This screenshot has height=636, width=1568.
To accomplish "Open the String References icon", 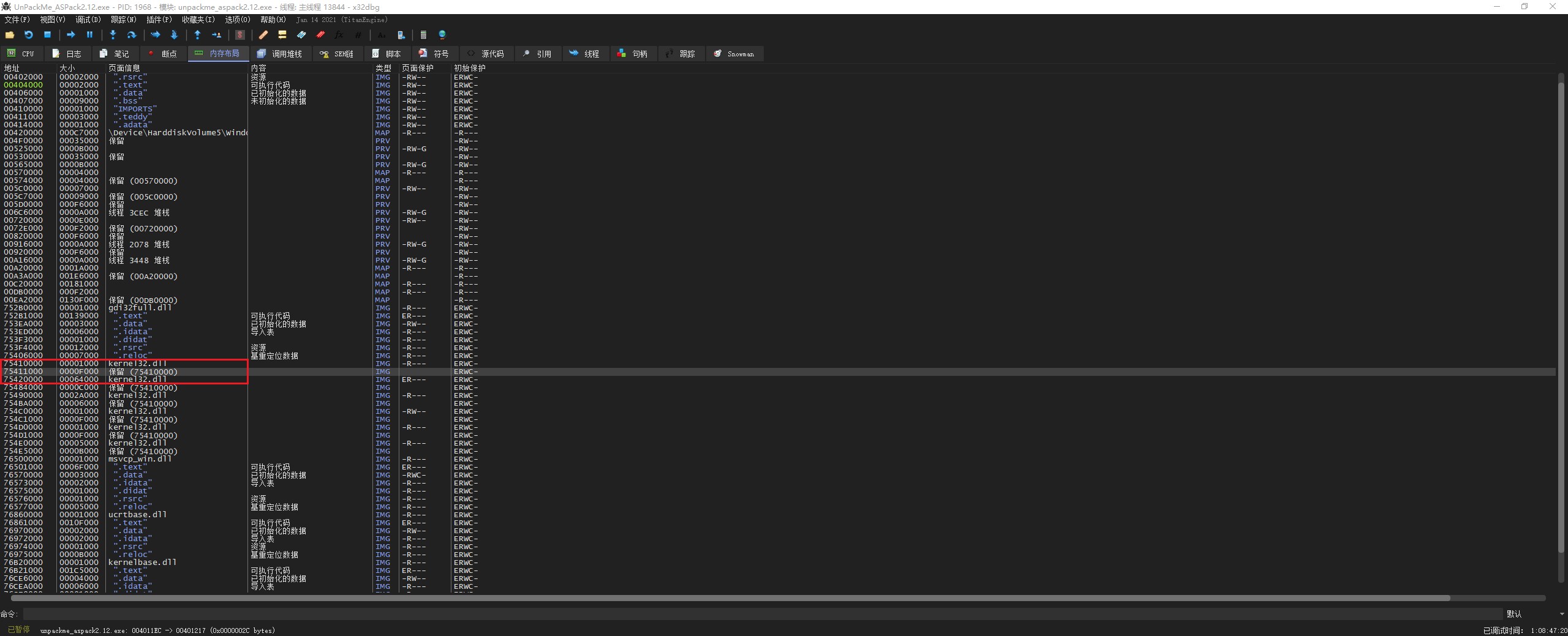I will coord(382,35).
